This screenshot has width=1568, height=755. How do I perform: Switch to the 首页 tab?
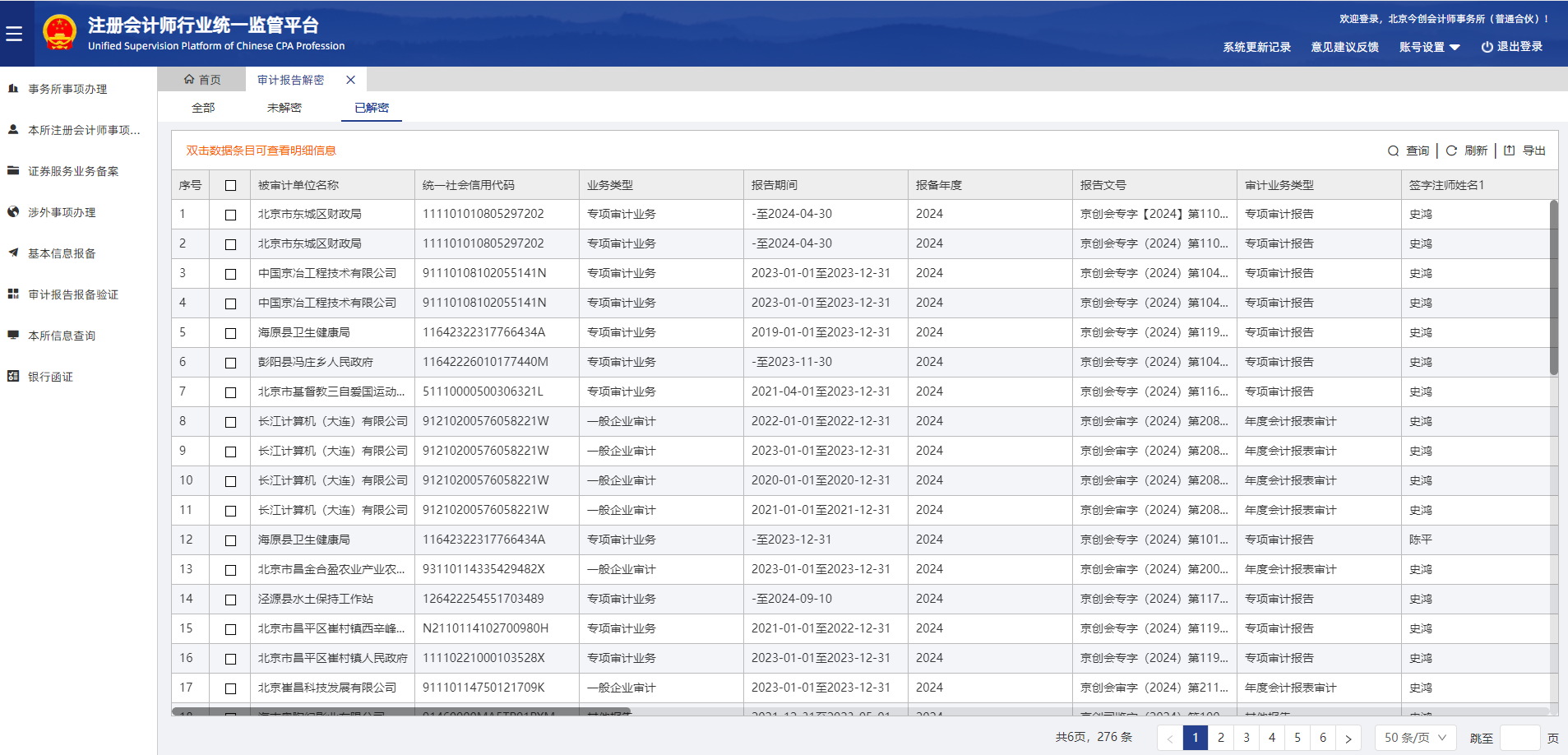pos(202,80)
